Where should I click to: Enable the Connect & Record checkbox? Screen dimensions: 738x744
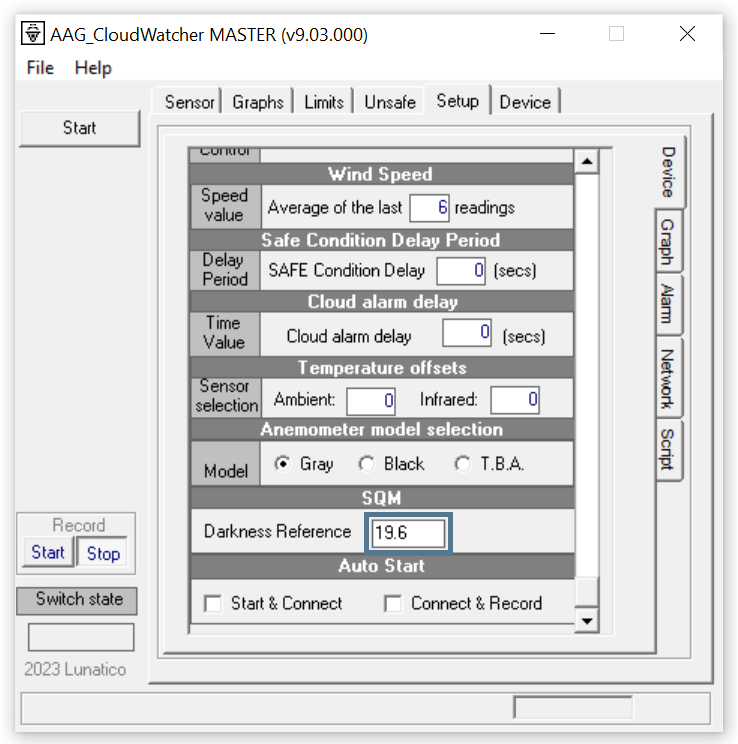(393, 604)
